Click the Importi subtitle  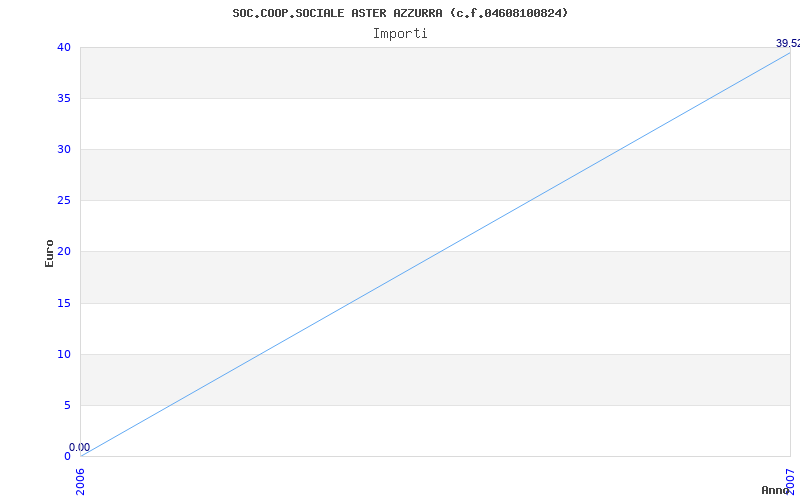[x=400, y=34]
